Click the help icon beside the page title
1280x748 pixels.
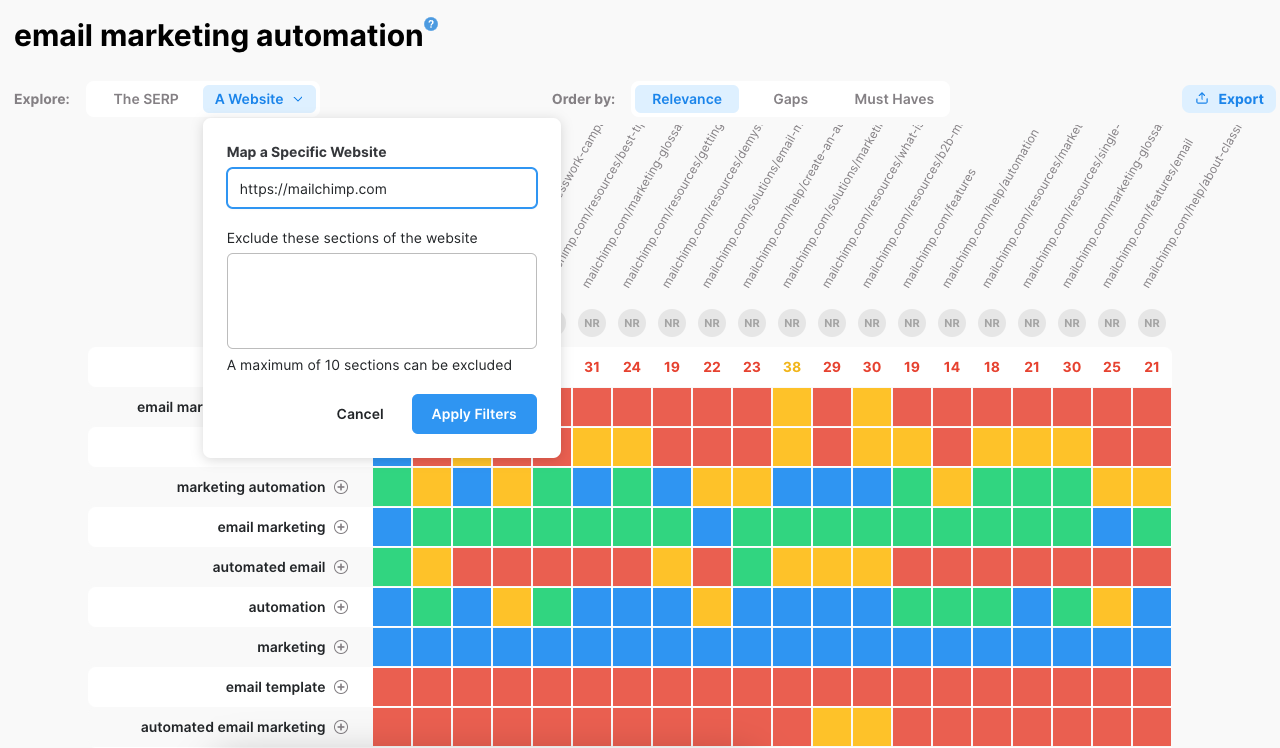(431, 24)
